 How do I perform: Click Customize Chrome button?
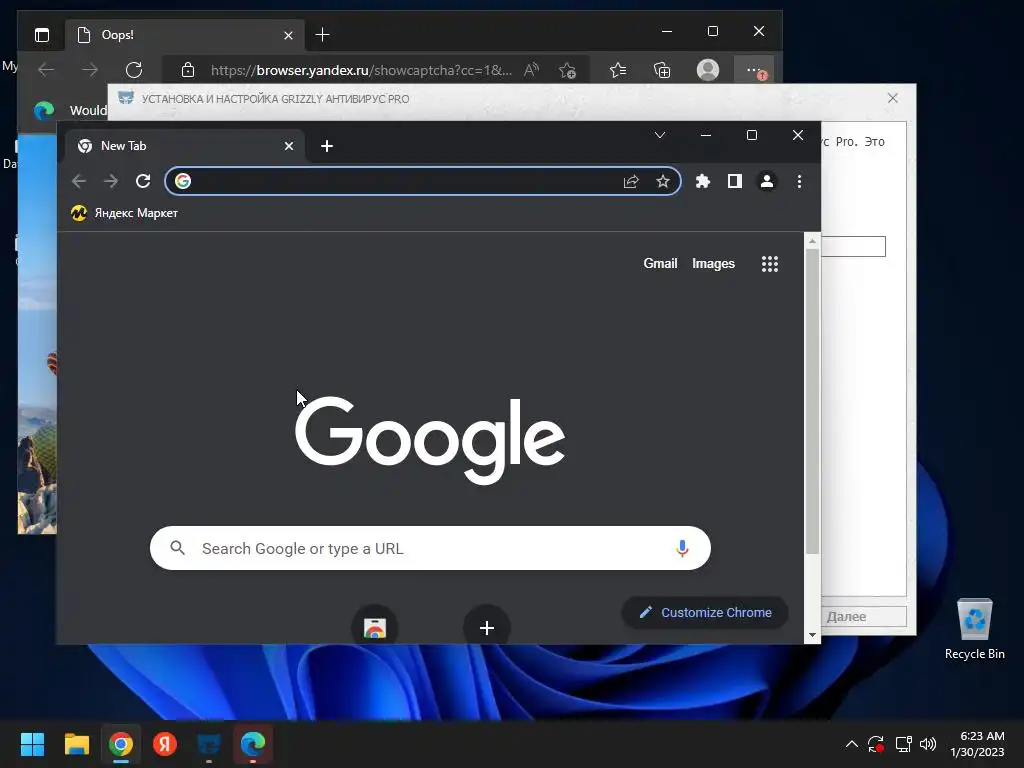click(x=705, y=613)
